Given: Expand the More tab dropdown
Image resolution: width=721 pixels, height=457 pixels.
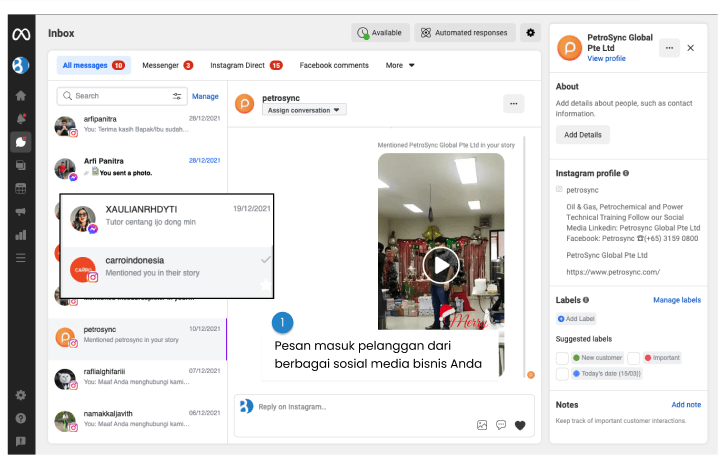Looking at the screenshot, I should tap(400, 65).
